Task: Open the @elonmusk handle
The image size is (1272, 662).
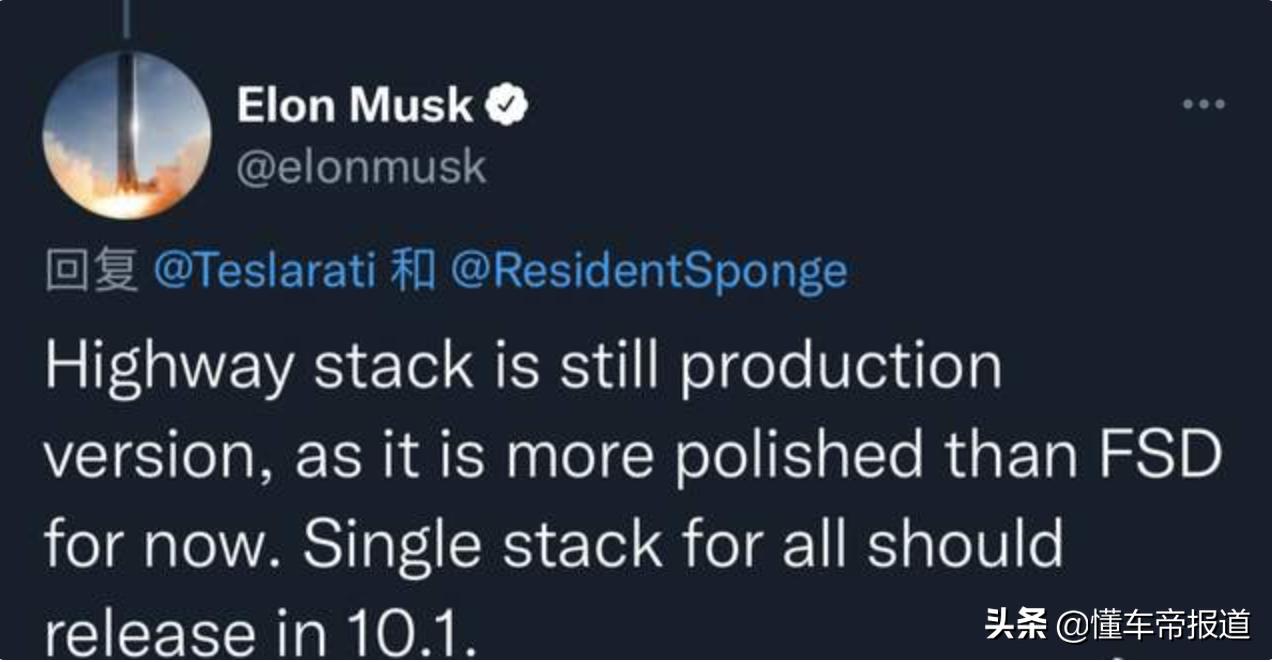Action: 361,167
